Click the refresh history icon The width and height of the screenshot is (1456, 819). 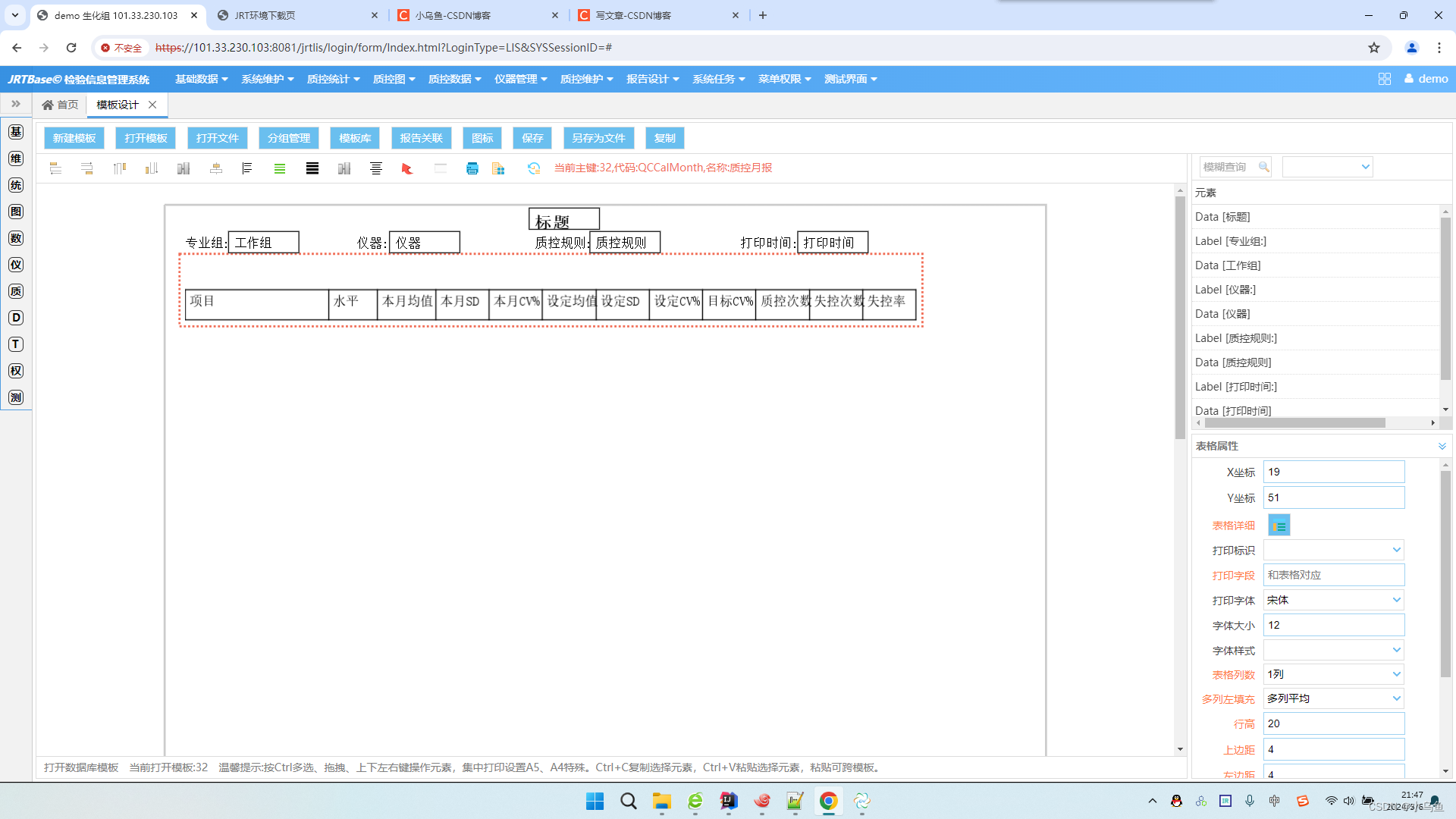click(x=534, y=168)
